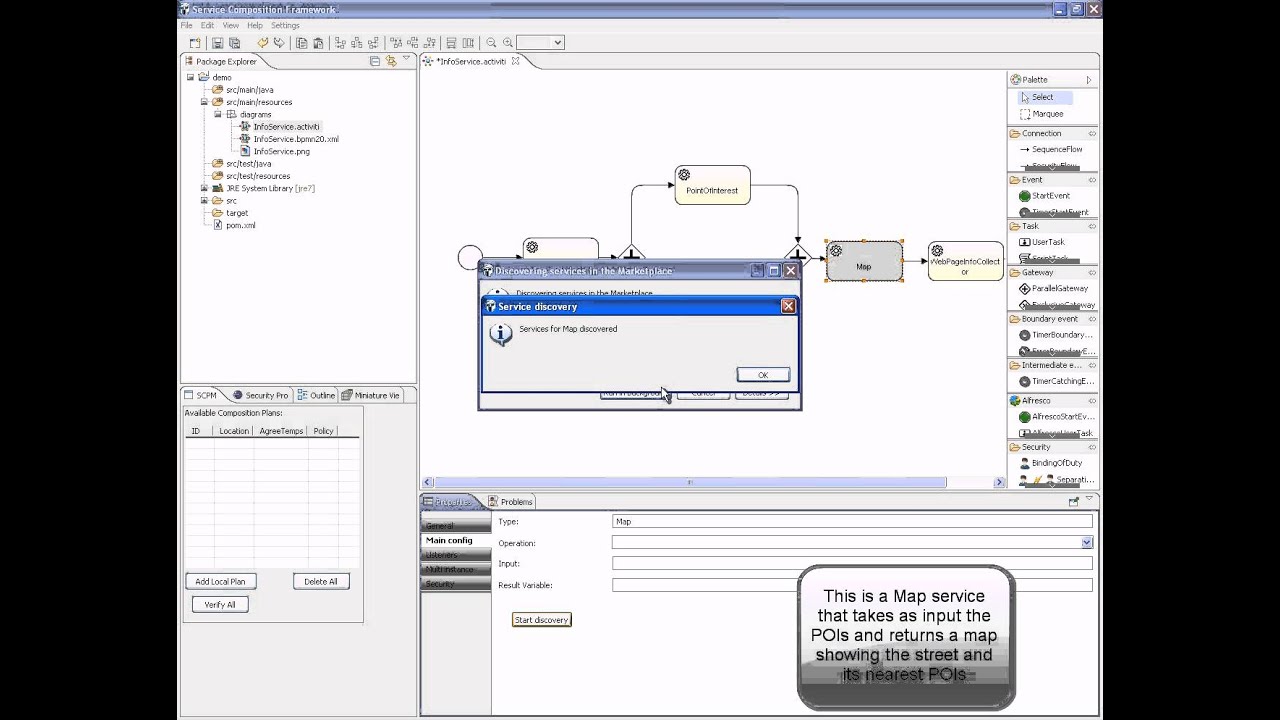Viewport: 1280px width, 720px height.
Task: Click the Result Variable text field
Action: (852, 585)
